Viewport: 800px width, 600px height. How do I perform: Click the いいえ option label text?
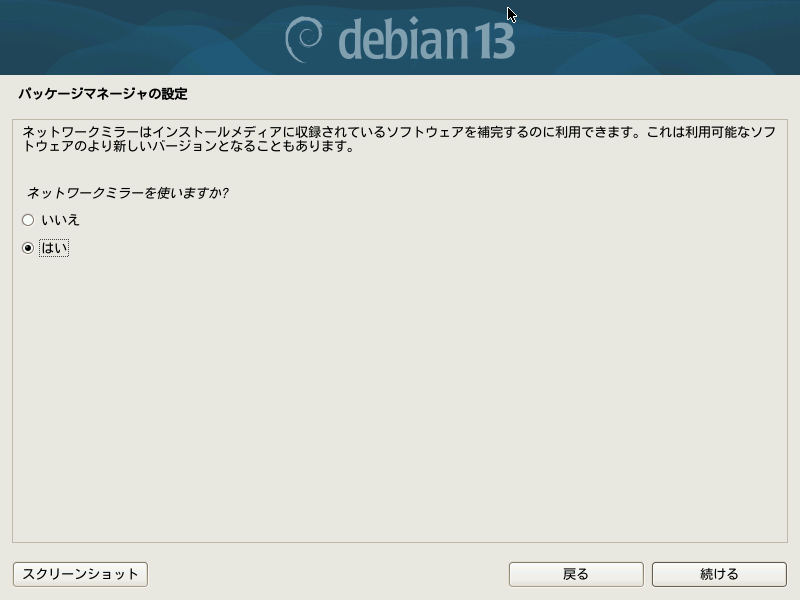60,220
